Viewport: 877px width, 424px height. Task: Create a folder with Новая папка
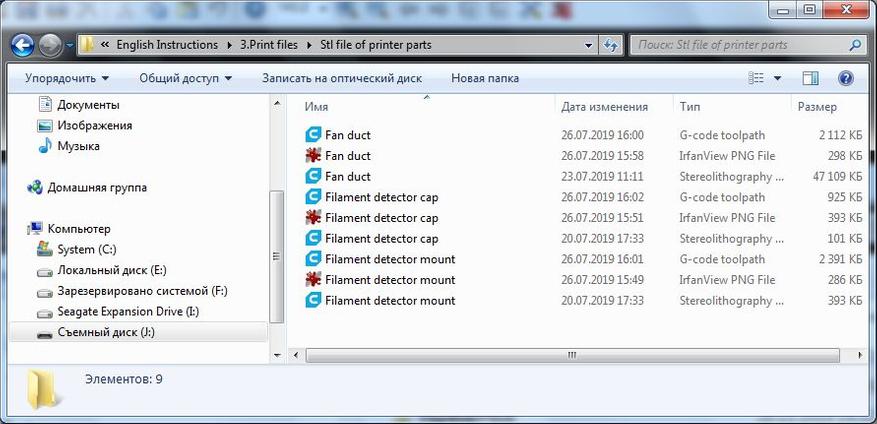484,78
